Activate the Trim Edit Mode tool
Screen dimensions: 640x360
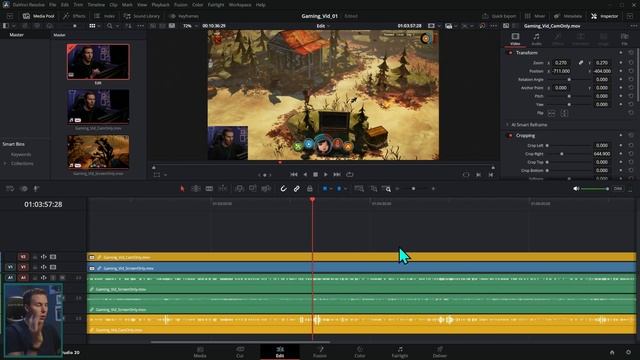tap(196, 189)
